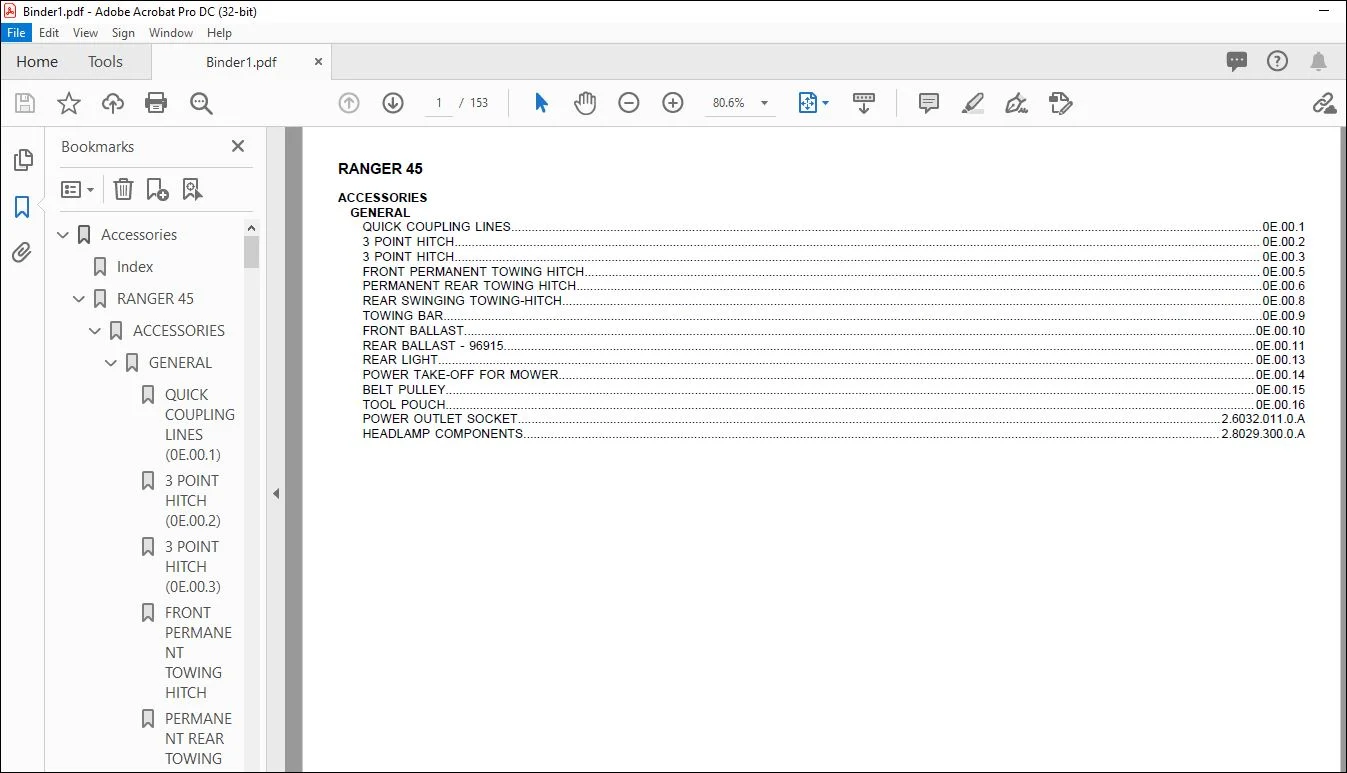The image size is (1347, 773).
Task: Print the document with the printer icon
Action: point(156,103)
